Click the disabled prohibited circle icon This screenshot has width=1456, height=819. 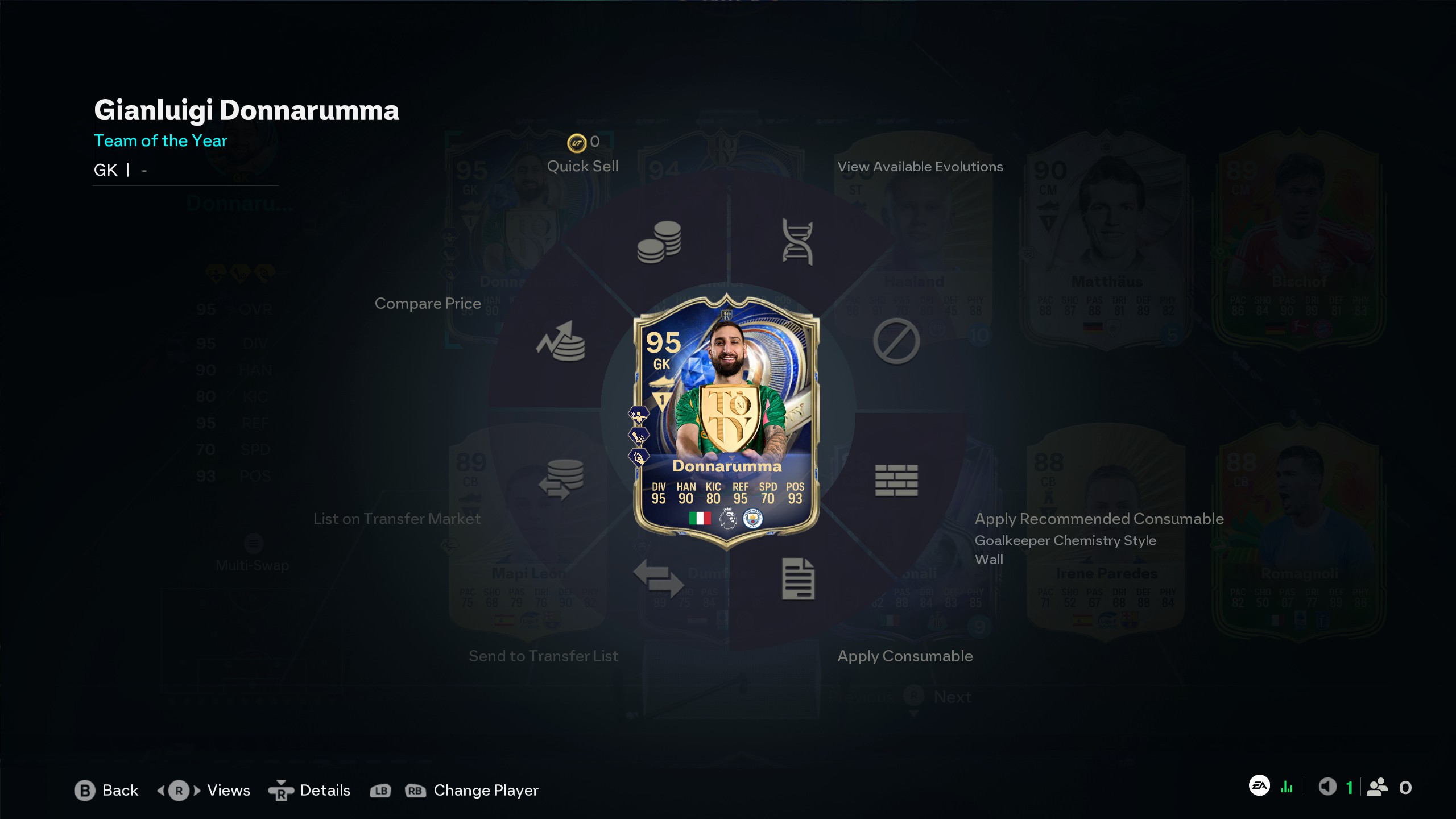[x=896, y=341]
